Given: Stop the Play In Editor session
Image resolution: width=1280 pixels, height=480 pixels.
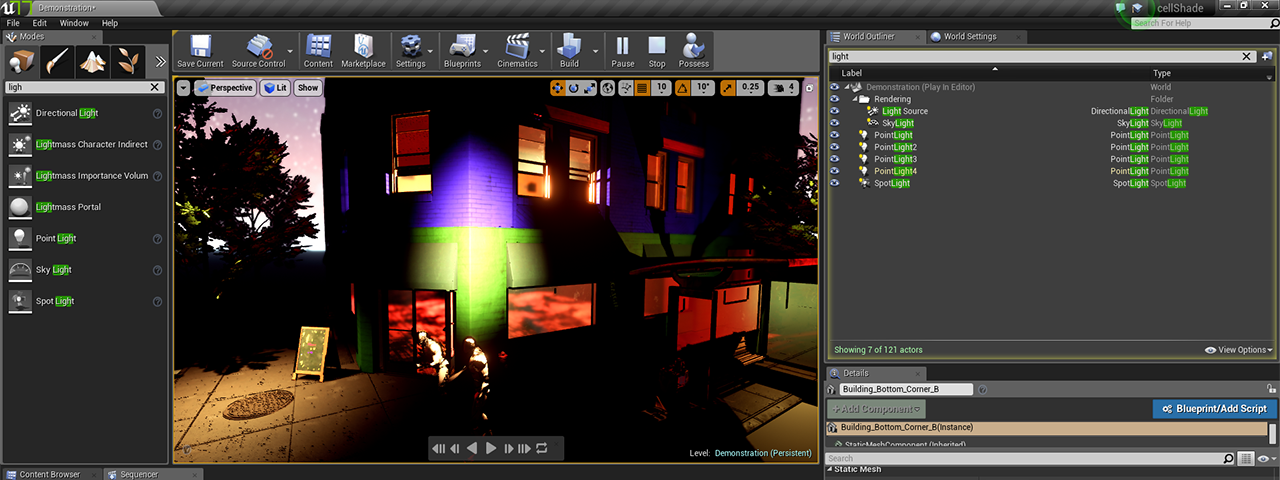Looking at the screenshot, I should (x=657, y=50).
